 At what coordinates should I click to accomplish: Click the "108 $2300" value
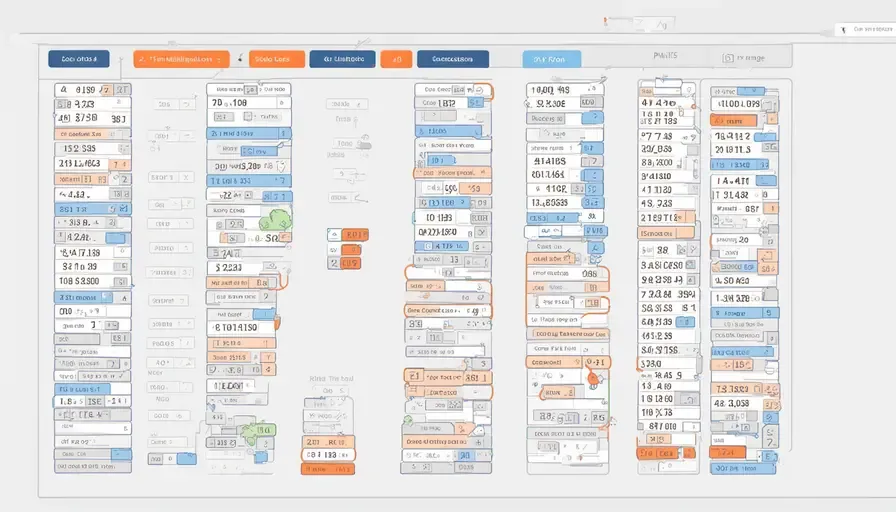(x=79, y=281)
